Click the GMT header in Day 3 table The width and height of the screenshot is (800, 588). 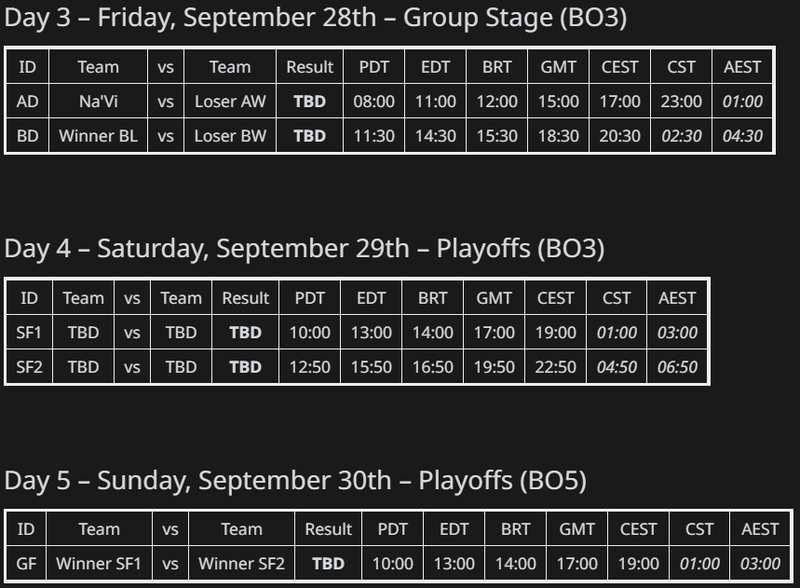pyautogui.click(x=558, y=67)
